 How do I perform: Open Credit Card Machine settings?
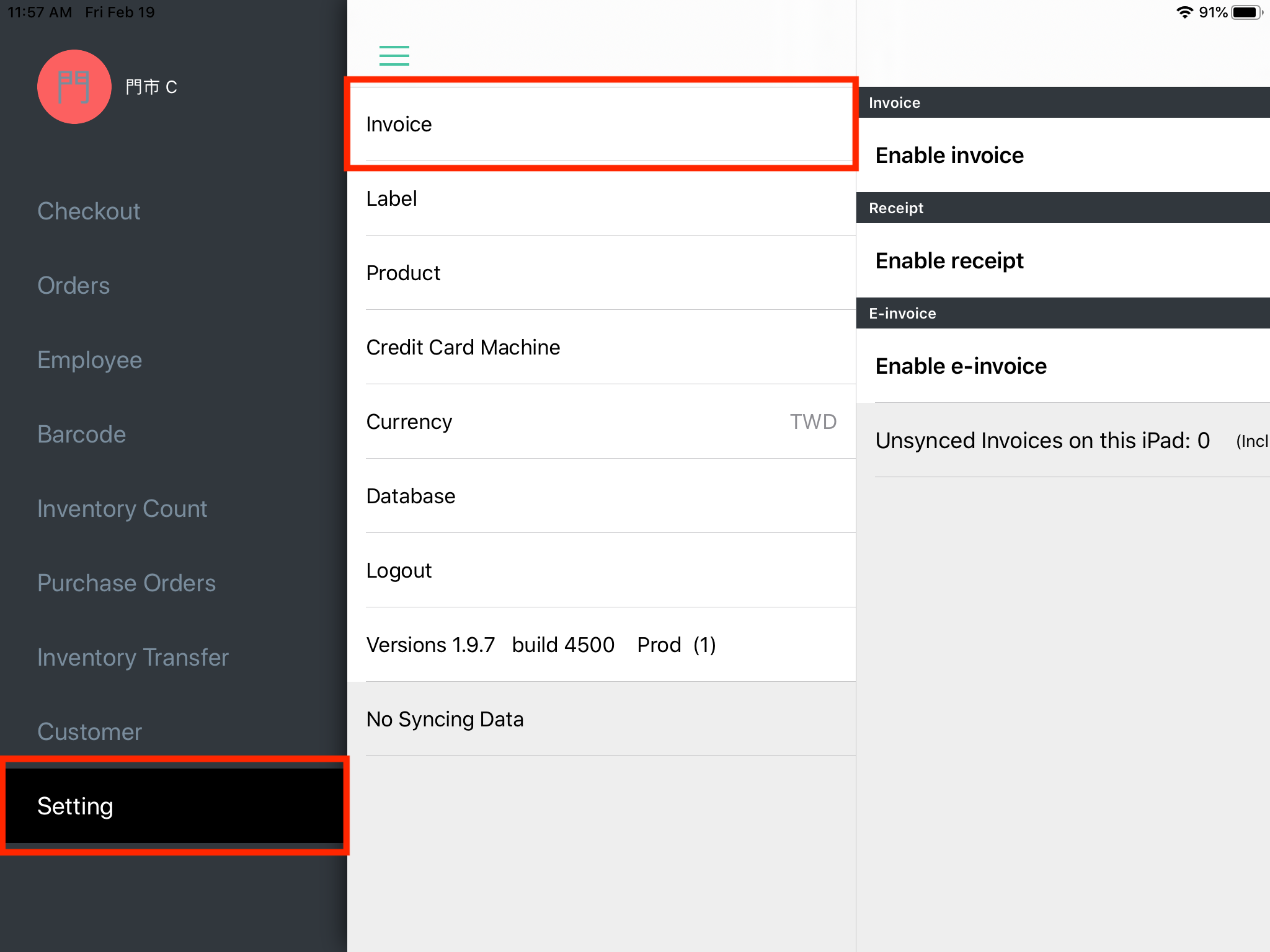pos(602,347)
